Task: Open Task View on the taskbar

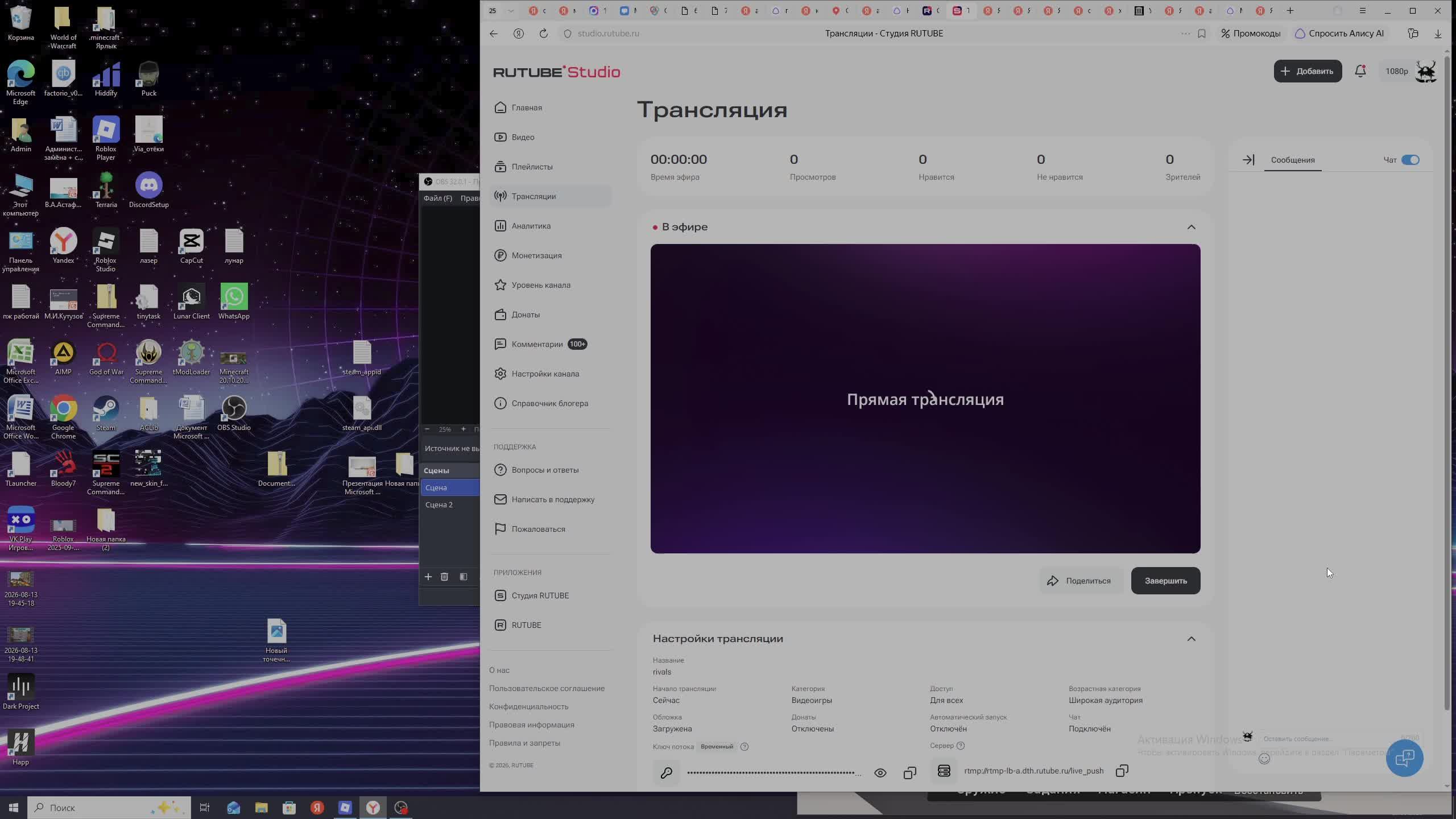Action: pos(205,808)
